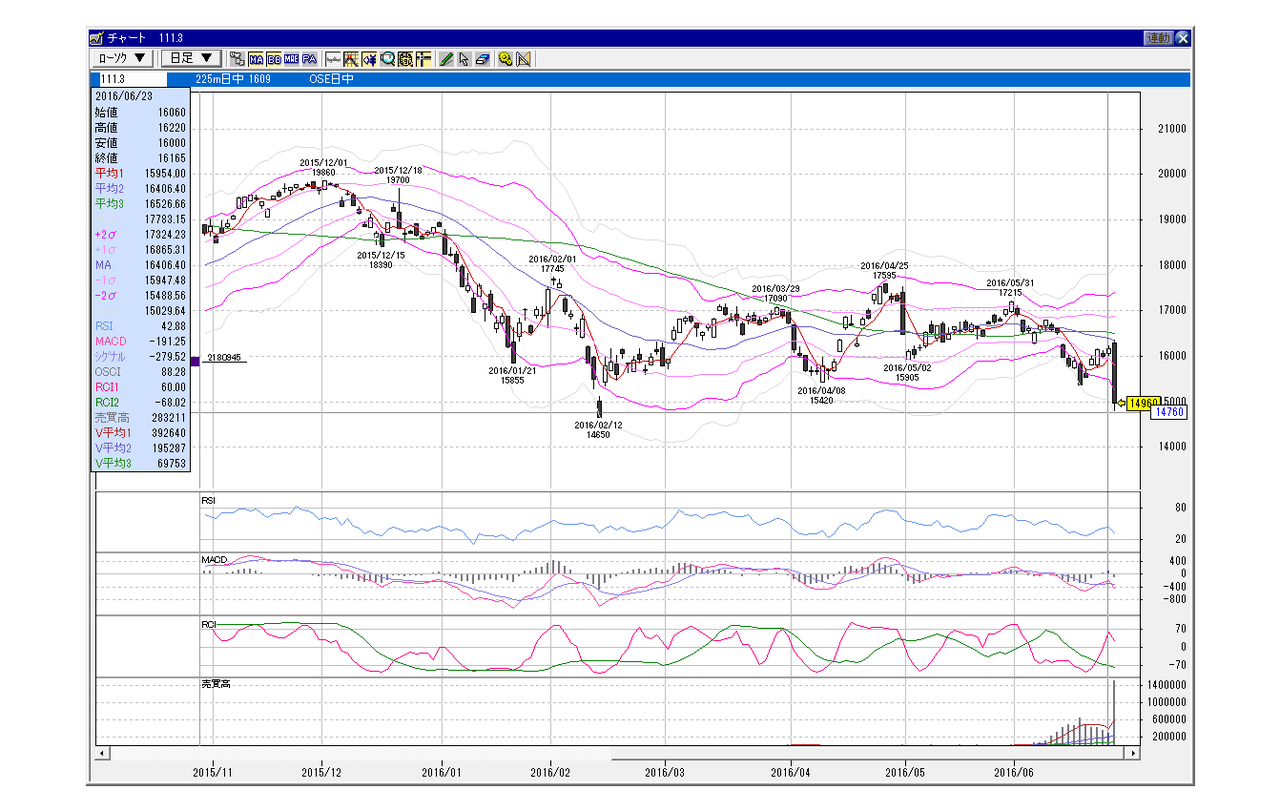The image size is (1280, 811).
Task: Click the yellow key icon
Action: [x=506, y=58]
